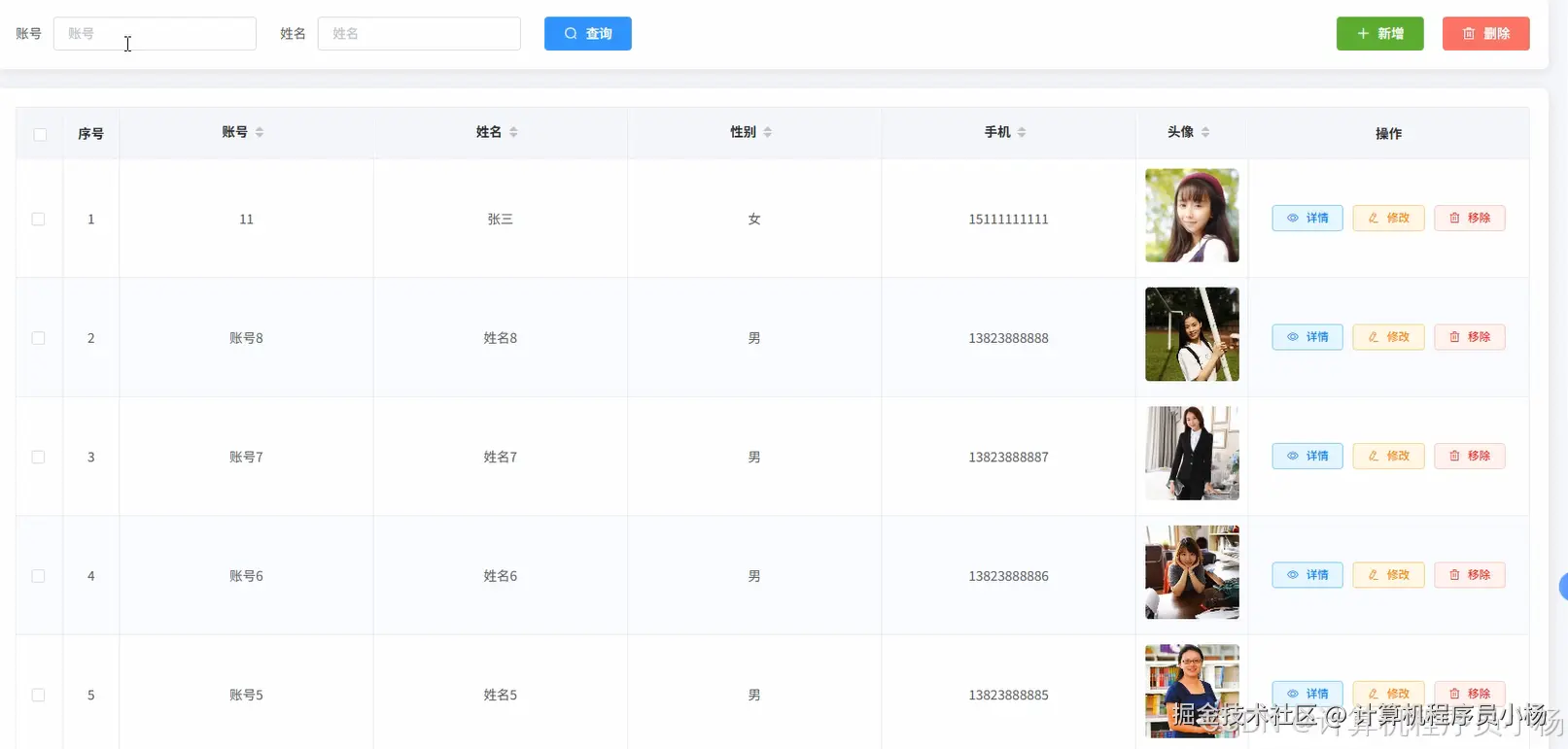Check the checkbox for row 账号7
Viewport: 1568px width, 749px height.
coord(39,457)
